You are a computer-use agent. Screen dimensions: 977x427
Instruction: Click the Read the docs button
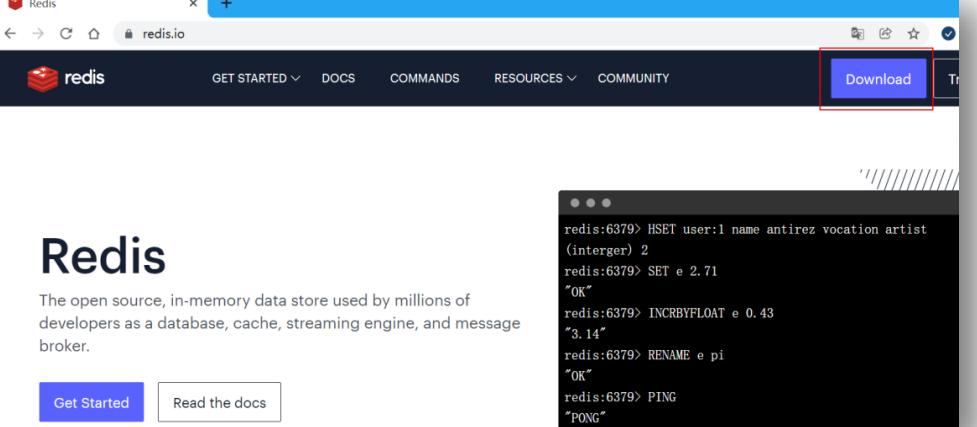219,403
